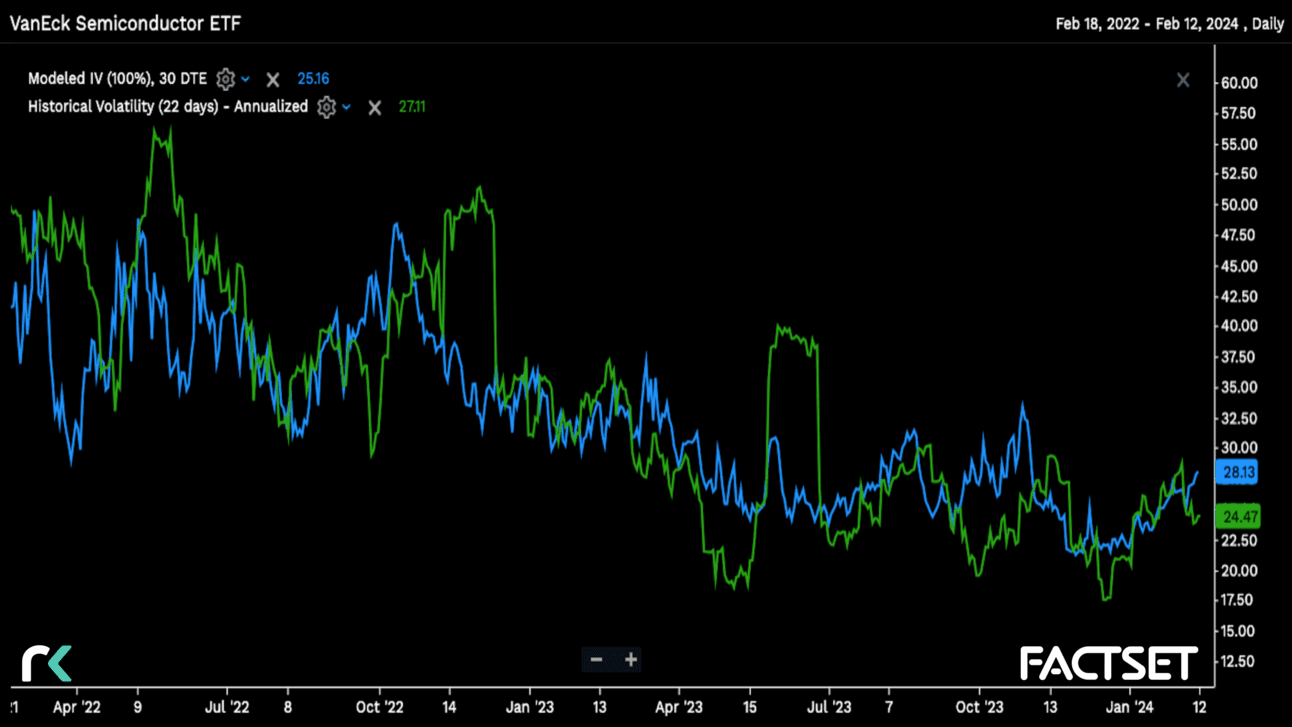1292x727 pixels.
Task: Open settings gear for Historical Volatility series
Action: point(326,107)
